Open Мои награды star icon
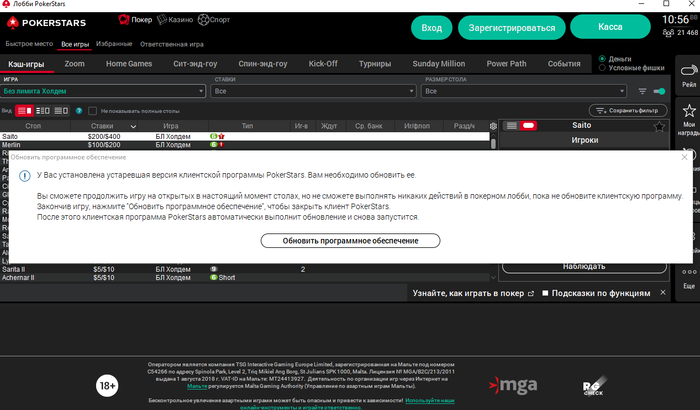Viewport: 700px width, 410px height. coord(689,110)
